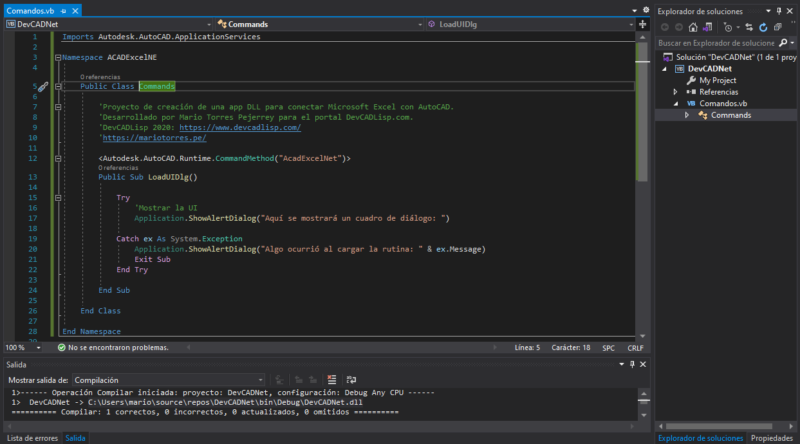Image resolution: width=800 pixels, height=444 pixels.
Task: Collapse the DevCADNet project node
Action: 664,69
